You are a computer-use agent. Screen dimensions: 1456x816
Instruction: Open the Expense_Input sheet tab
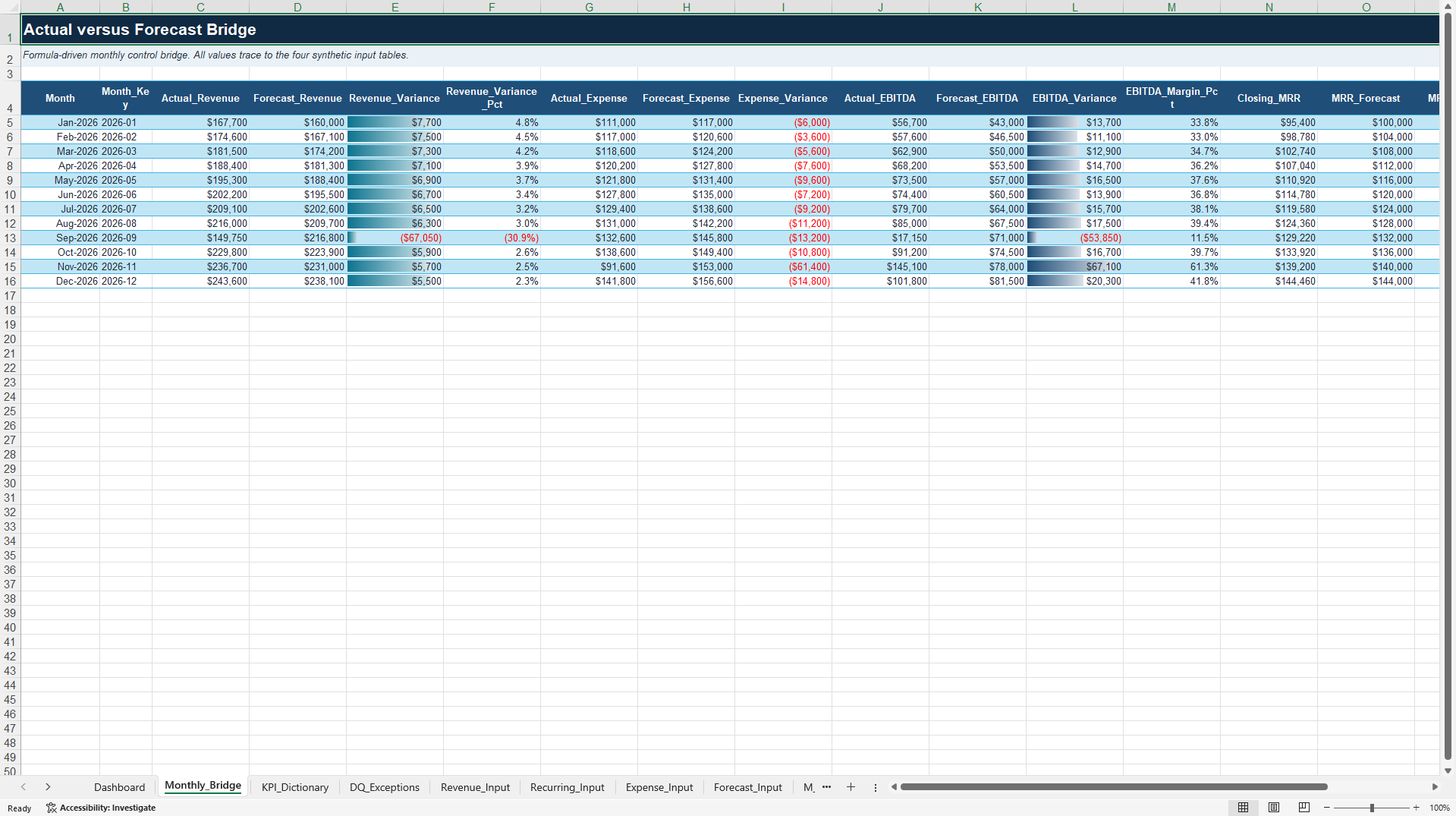[x=659, y=787]
